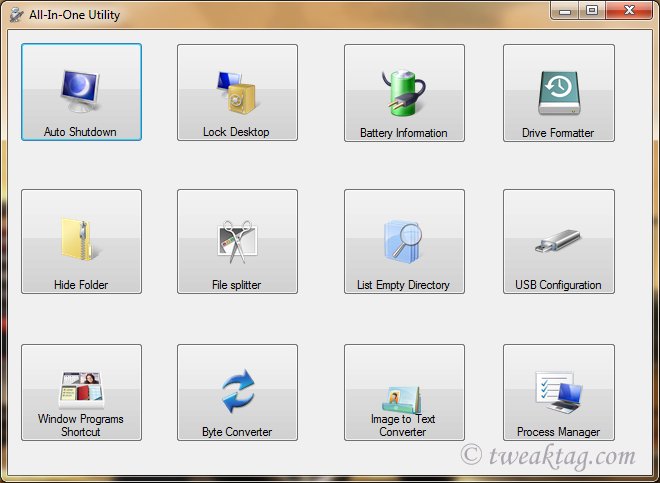This screenshot has height=483, width=660.
Task: Open Battery Information utility
Action: point(404,93)
